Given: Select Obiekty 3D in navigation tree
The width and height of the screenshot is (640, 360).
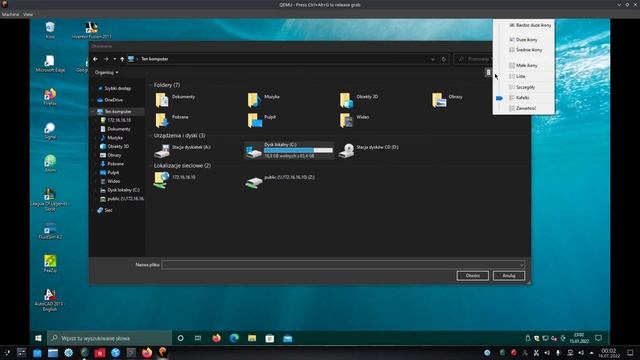Looking at the screenshot, I should pos(114,147).
